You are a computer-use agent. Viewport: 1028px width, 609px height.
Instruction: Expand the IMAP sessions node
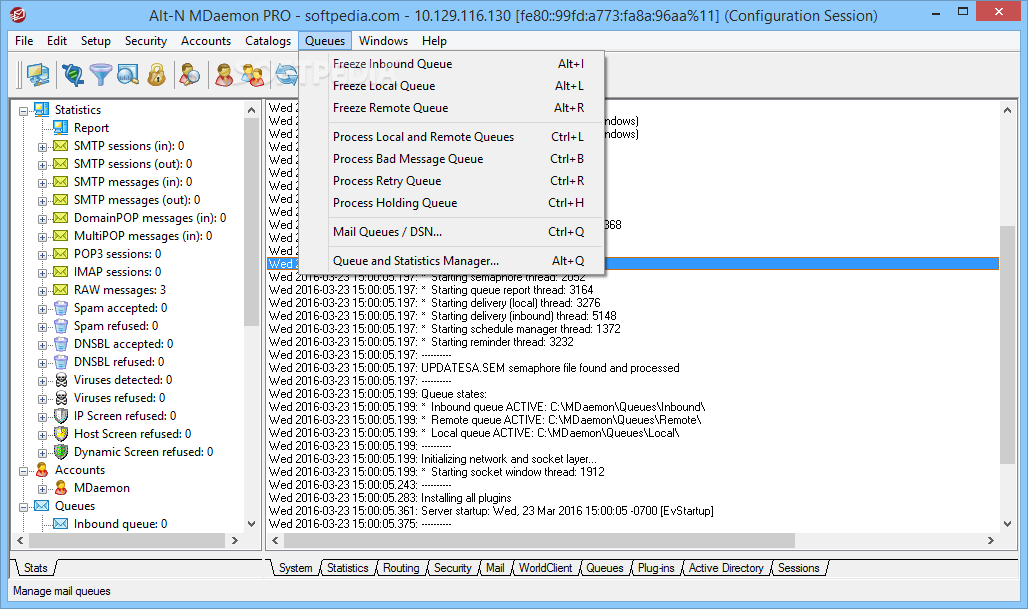click(43, 273)
